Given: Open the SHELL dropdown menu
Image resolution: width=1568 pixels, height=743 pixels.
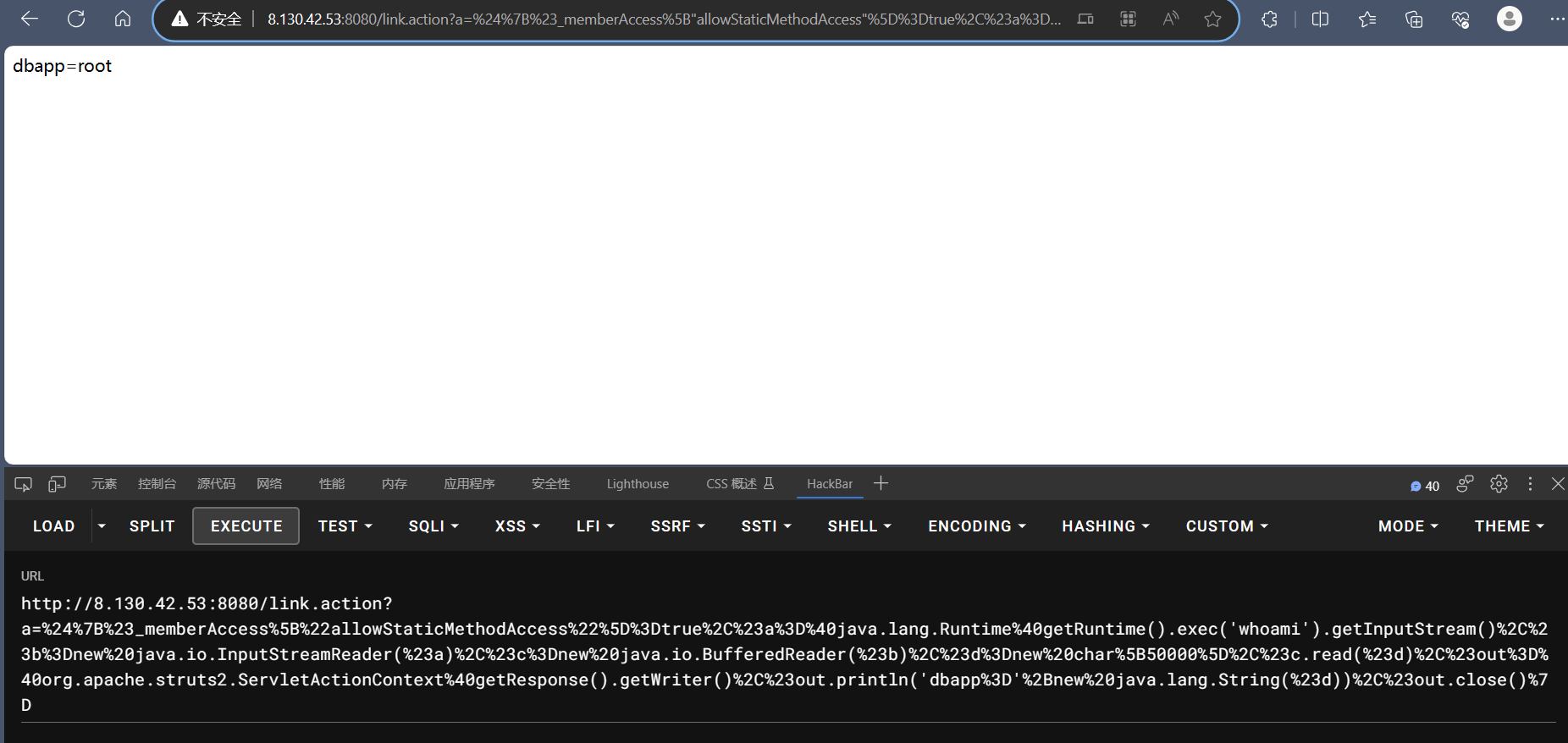Looking at the screenshot, I should tap(859, 526).
